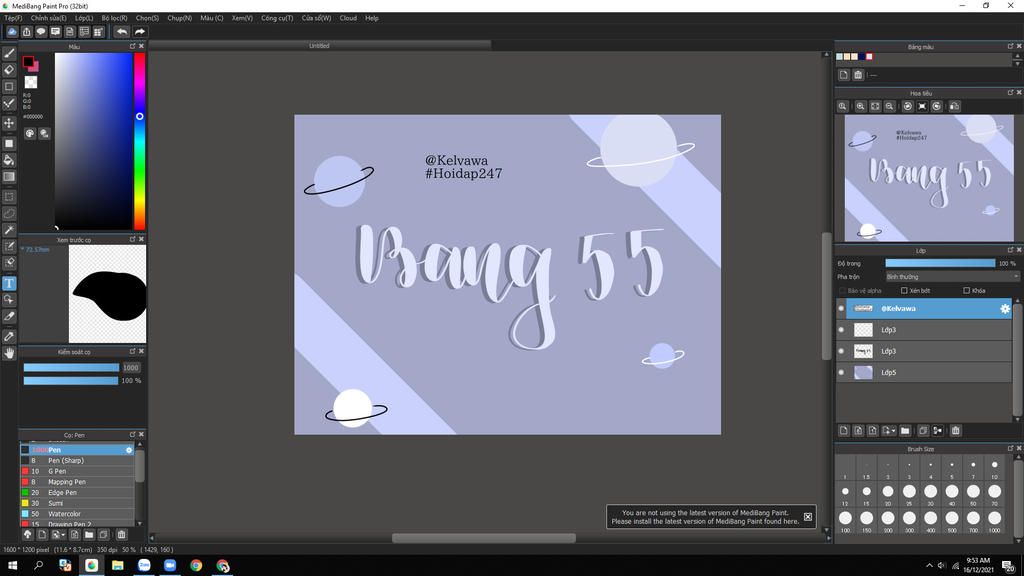Open File Explorer from taskbar
1024x576 pixels.
[118, 566]
